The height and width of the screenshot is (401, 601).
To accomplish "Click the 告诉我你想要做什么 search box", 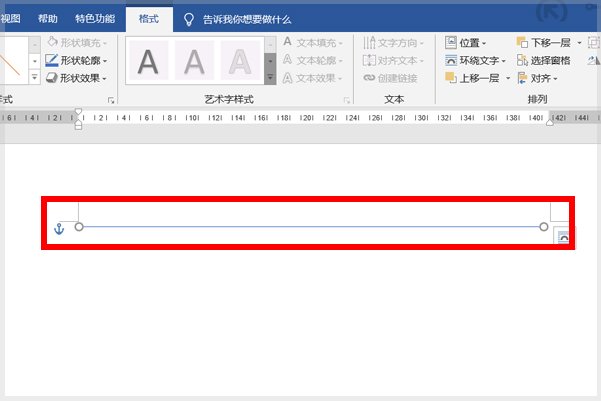I will coord(247,20).
